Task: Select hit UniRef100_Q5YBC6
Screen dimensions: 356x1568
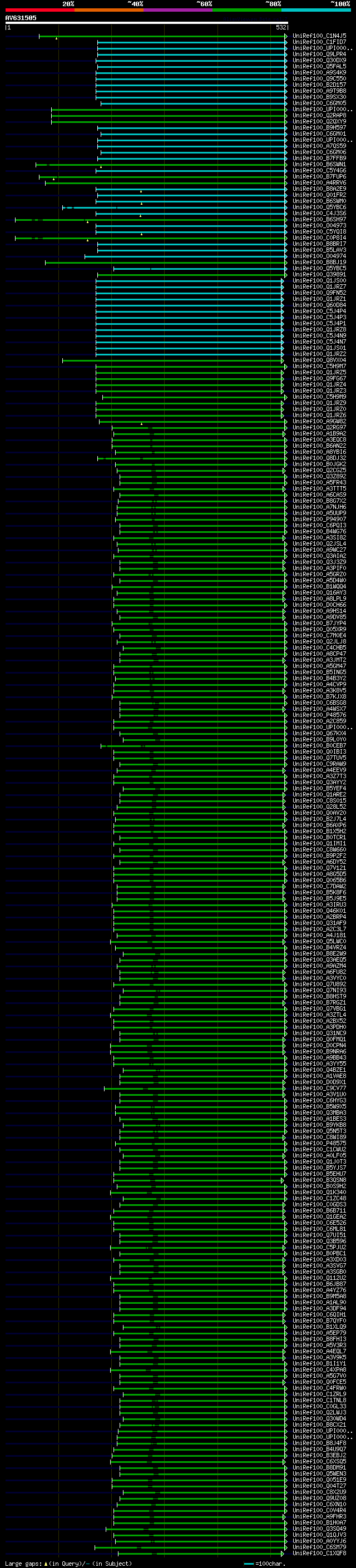Action: (x=319, y=207)
